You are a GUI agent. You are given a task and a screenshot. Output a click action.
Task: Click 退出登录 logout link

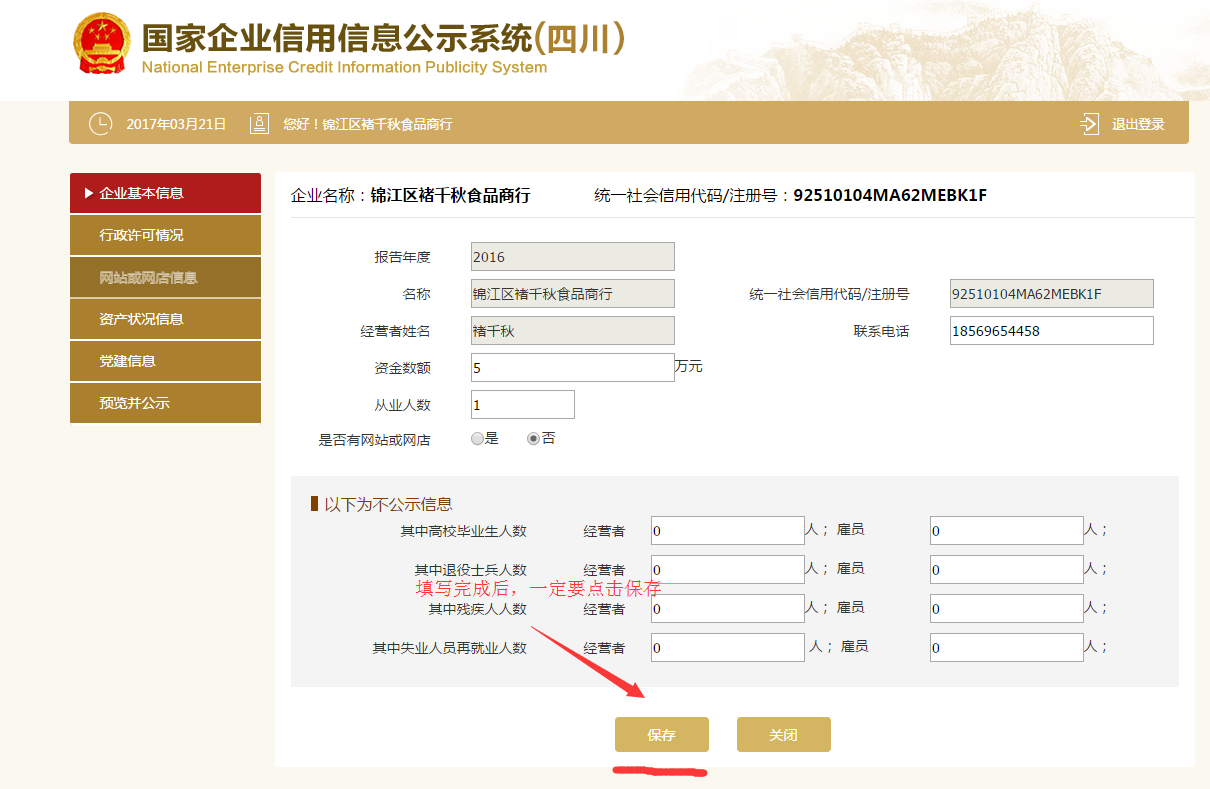1138,124
